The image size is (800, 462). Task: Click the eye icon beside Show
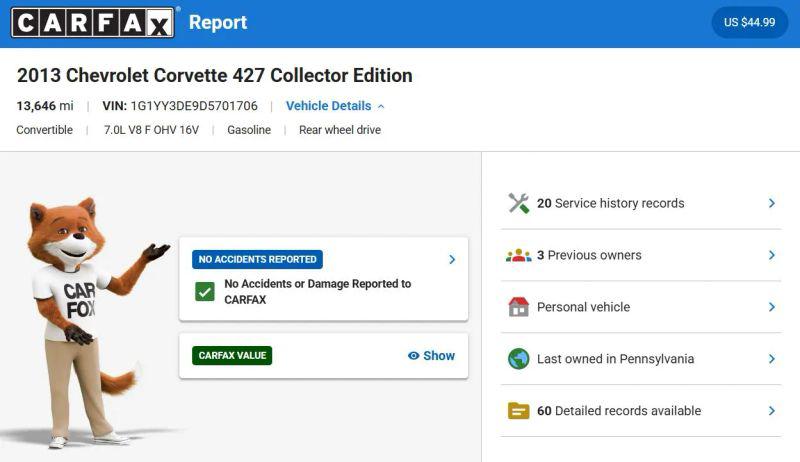pos(413,356)
